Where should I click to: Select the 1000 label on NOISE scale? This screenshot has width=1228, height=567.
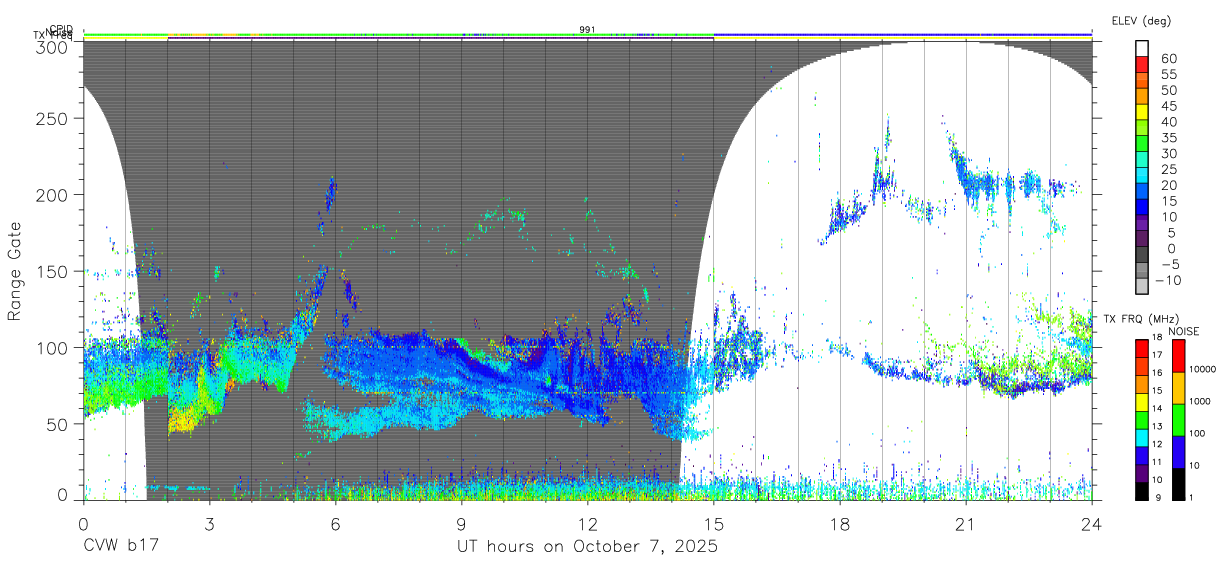click(1200, 402)
